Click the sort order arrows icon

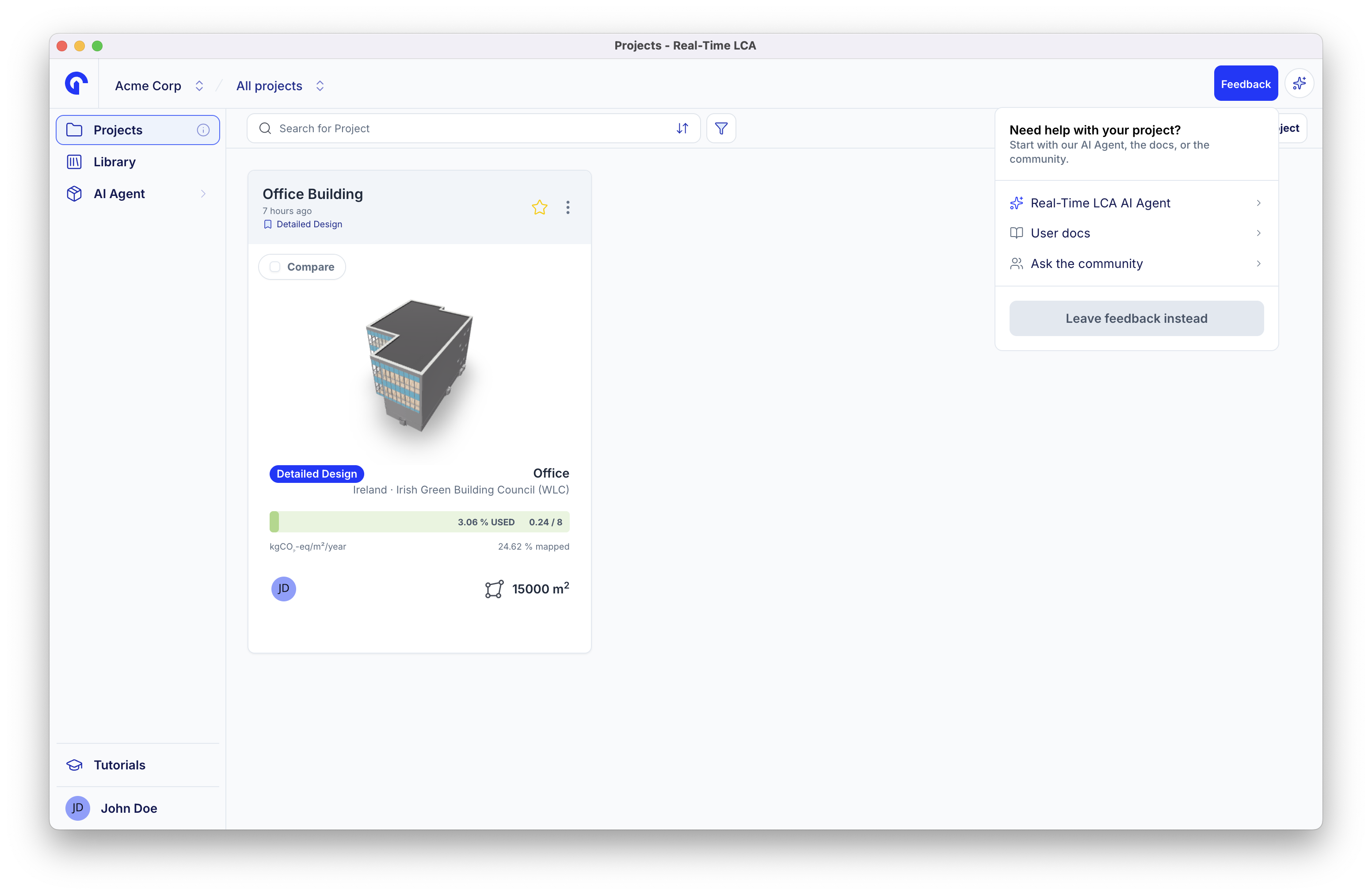tap(682, 129)
